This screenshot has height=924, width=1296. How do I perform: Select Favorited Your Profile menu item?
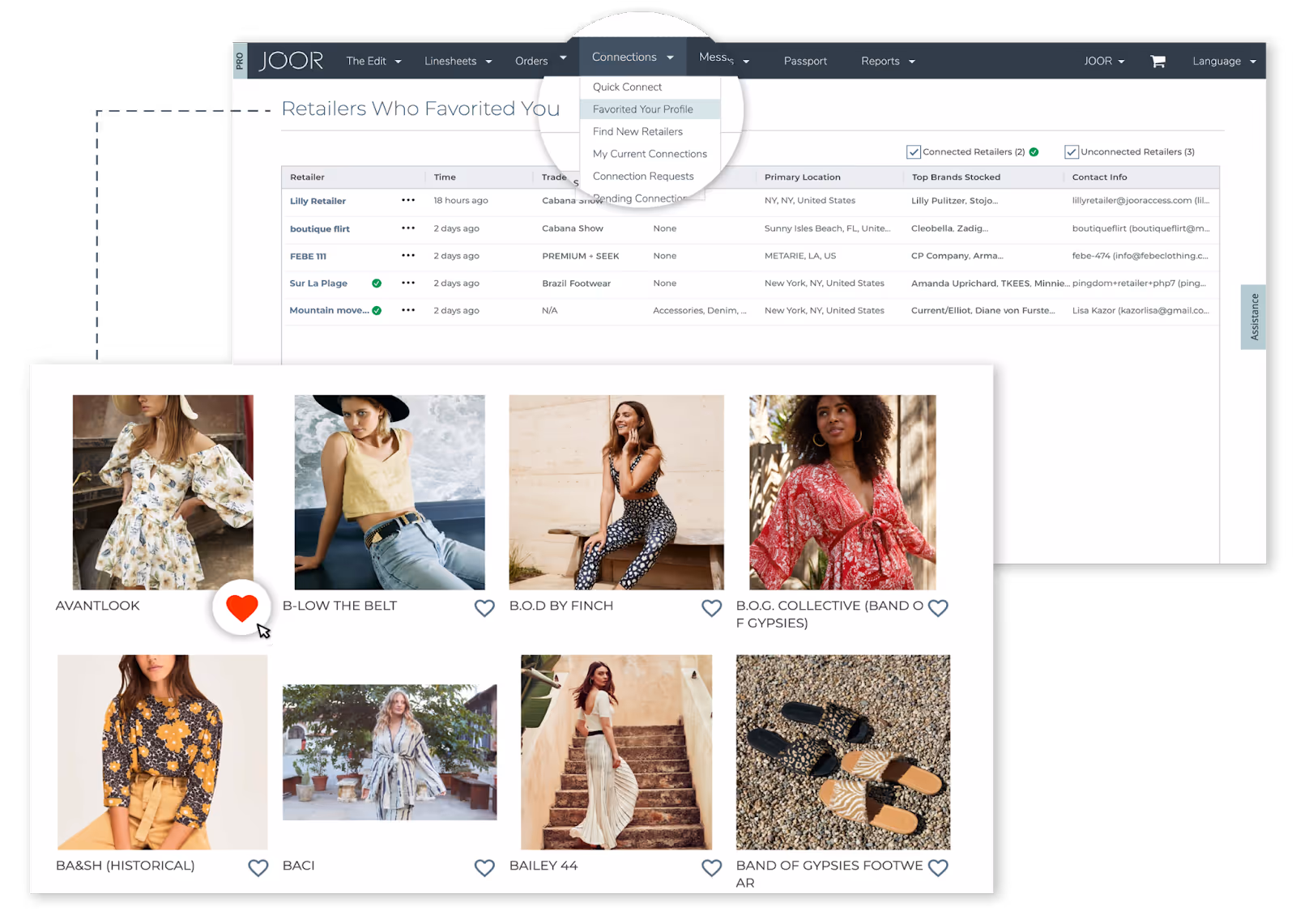pyautogui.click(x=650, y=109)
